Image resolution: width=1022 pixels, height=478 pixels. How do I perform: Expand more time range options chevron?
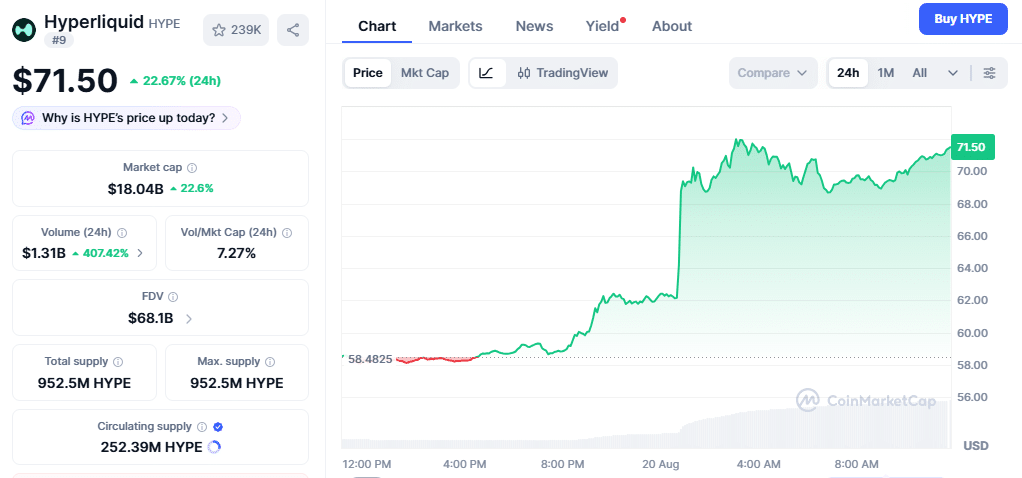[x=953, y=73]
